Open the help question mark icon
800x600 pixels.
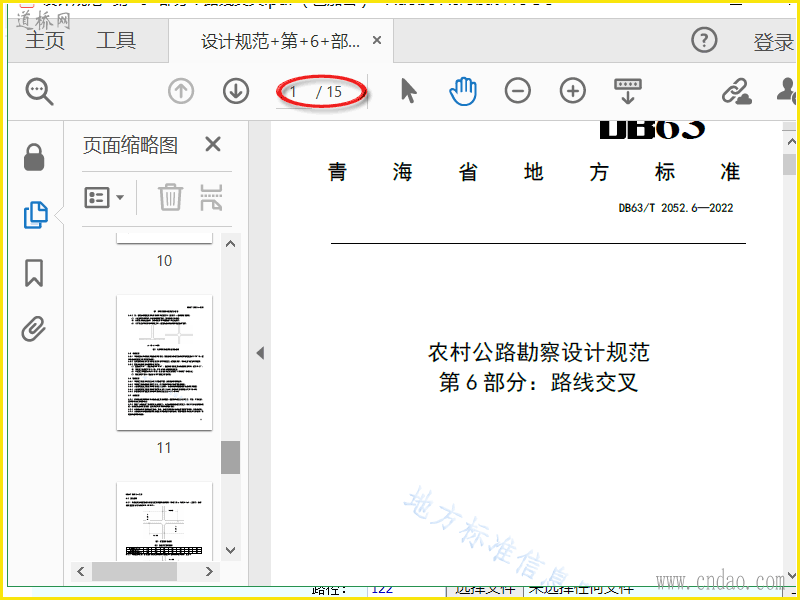(704, 40)
